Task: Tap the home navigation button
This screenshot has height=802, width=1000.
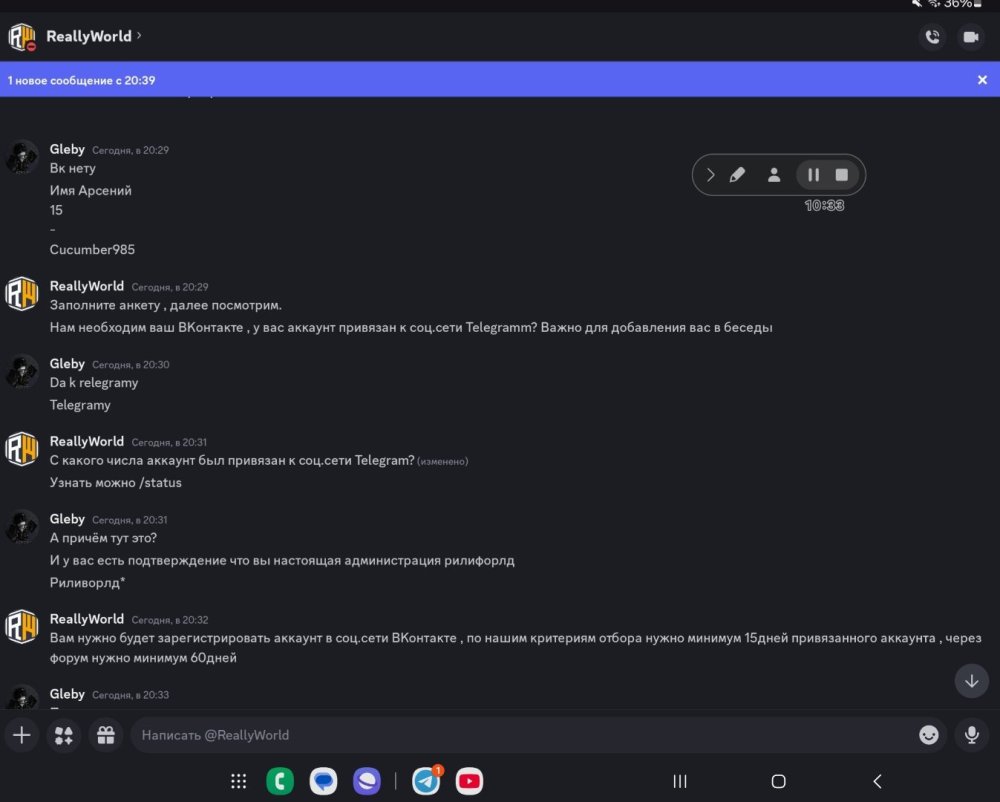Action: tap(778, 781)
